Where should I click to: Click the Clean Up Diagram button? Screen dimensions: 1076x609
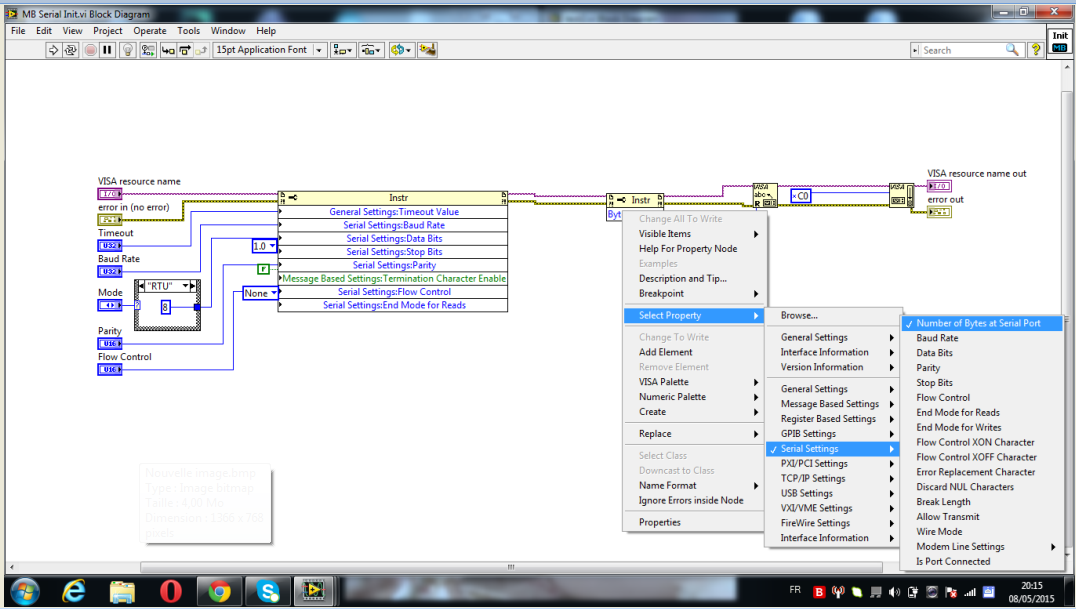pyautogui.click(x=427, y=49)
